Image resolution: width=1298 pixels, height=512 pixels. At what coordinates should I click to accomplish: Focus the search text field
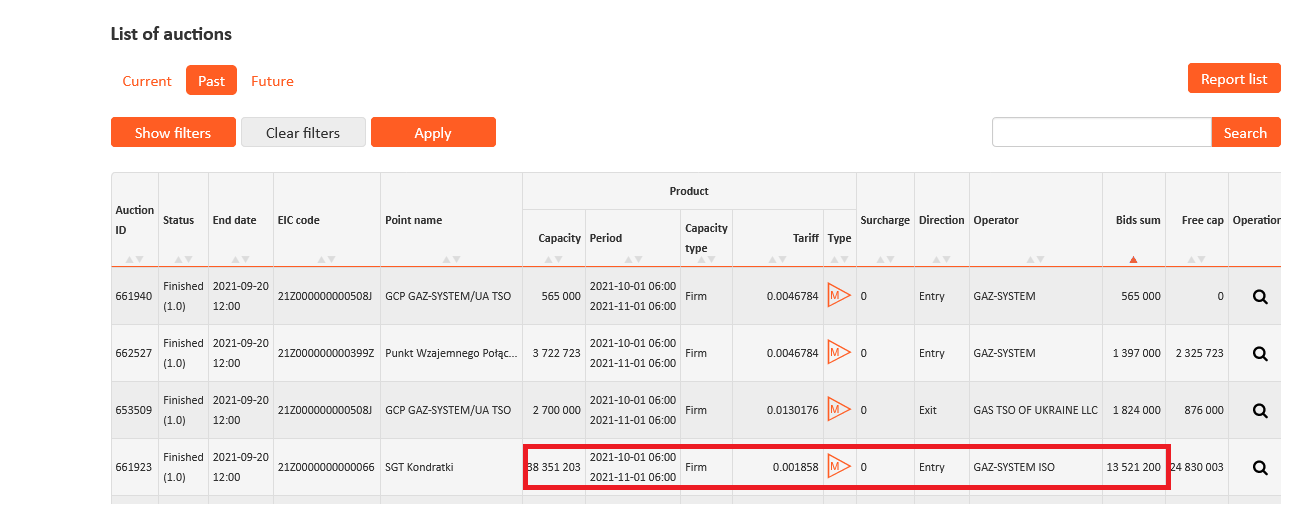(x=1101, y=133)
